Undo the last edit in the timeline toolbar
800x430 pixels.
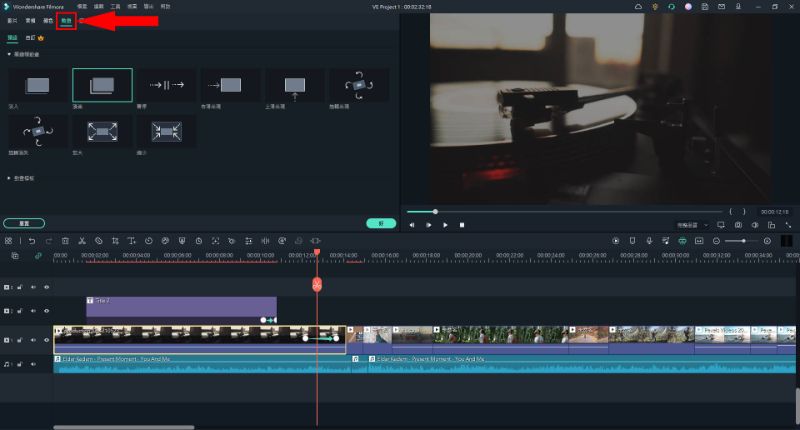(32, 241)
